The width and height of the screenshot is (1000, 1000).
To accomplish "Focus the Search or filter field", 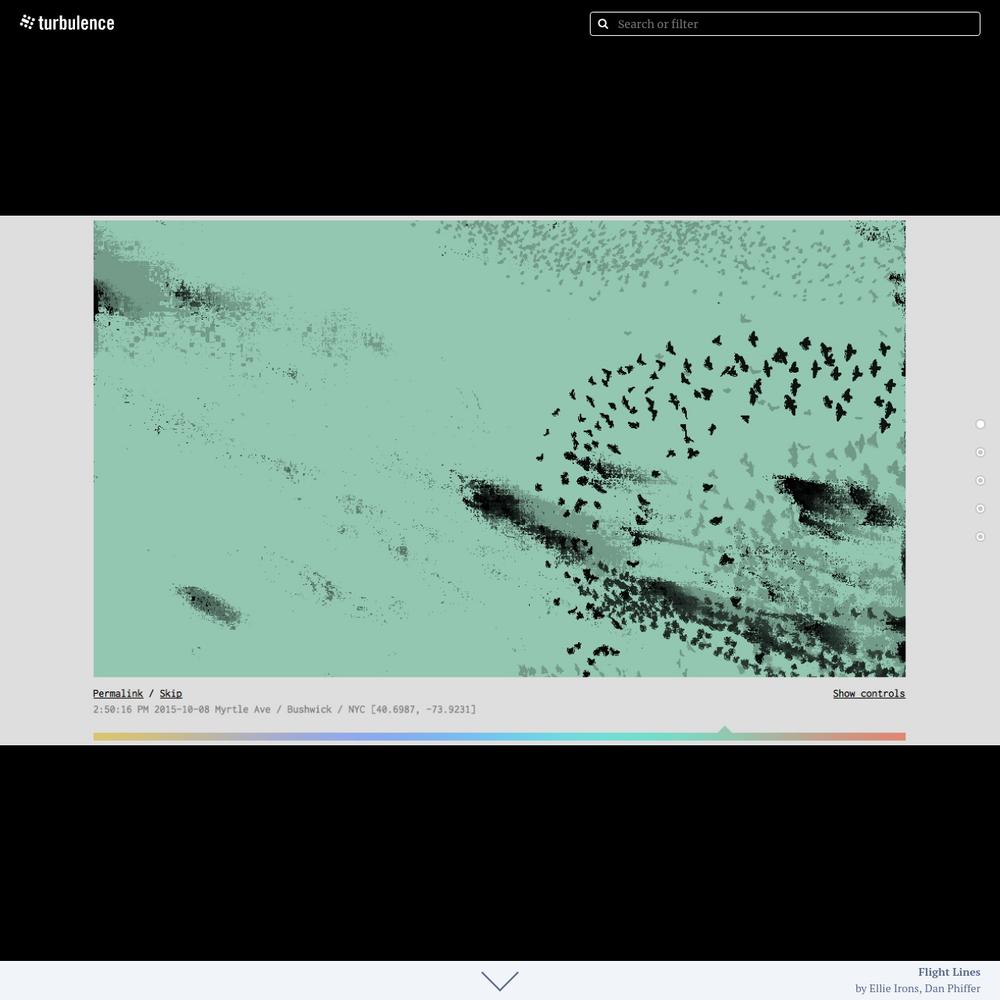I will tap(784, 24).
